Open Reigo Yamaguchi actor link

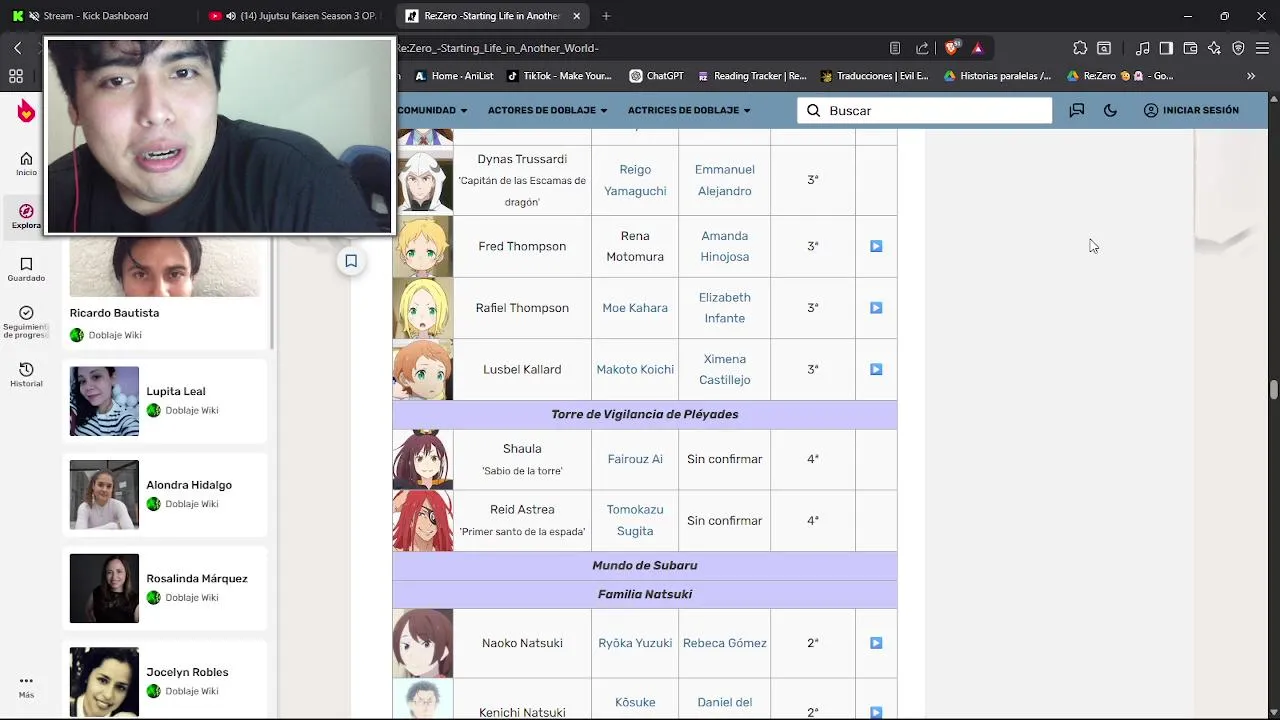(635, 180)
